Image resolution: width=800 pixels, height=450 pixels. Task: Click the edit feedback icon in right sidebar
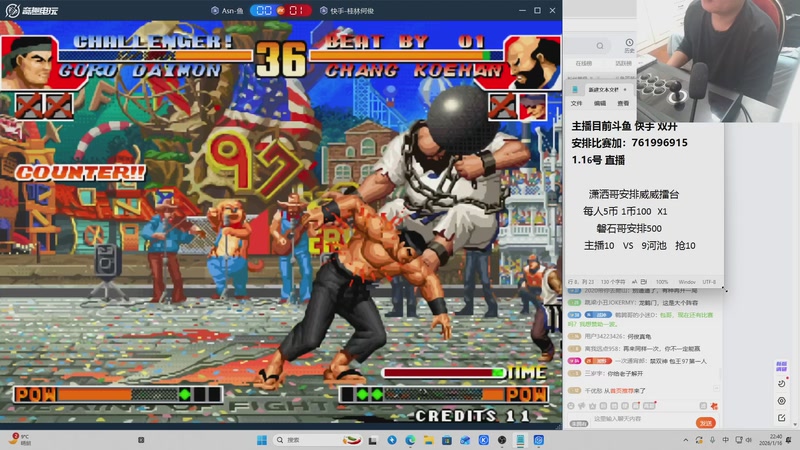(x=781, y=418)
